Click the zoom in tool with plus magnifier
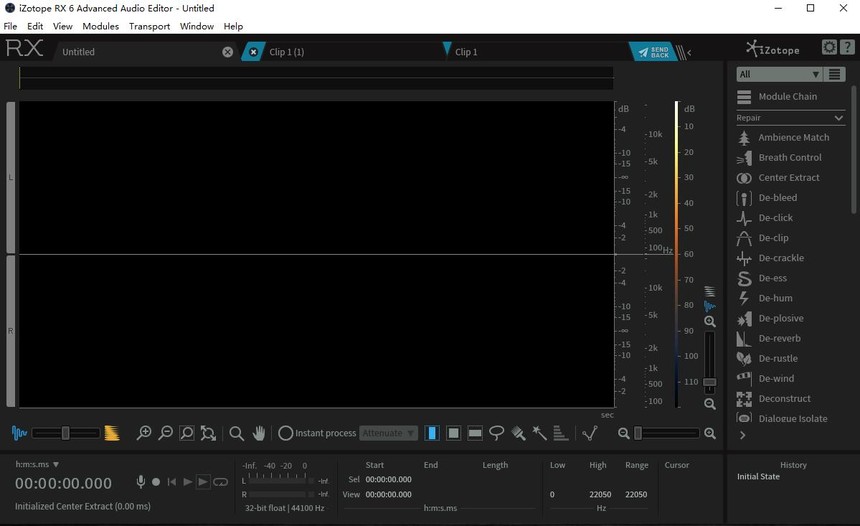860x526 pixels. click(144, 433)
